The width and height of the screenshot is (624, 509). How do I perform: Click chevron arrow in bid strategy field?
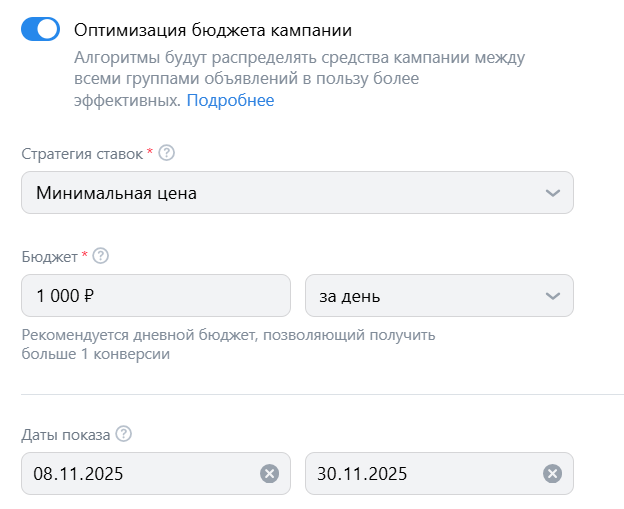click(553, 193)
